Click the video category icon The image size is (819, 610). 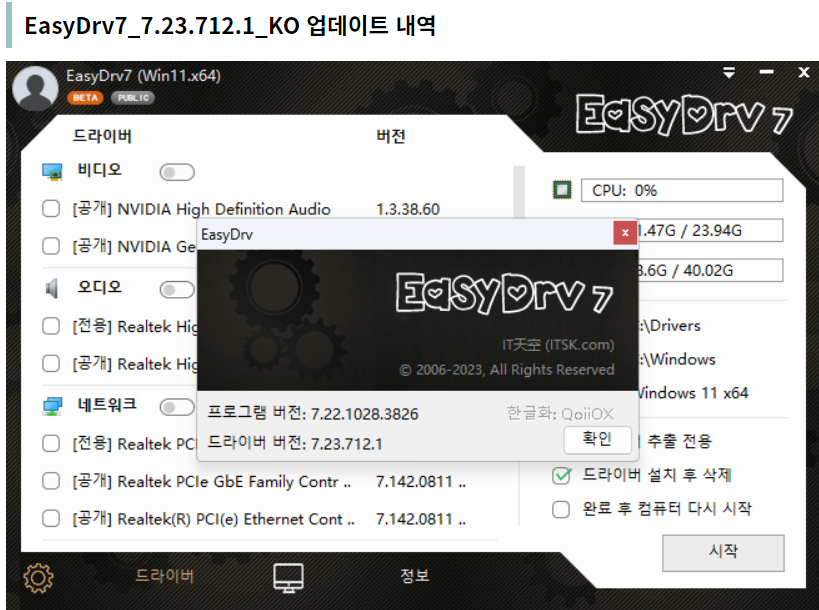tap(52, 171)
